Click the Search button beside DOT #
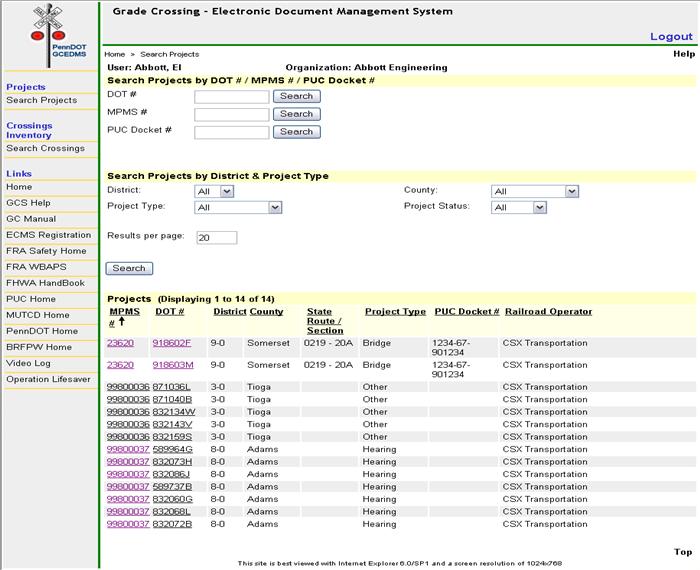 click(x=297, y=96)
